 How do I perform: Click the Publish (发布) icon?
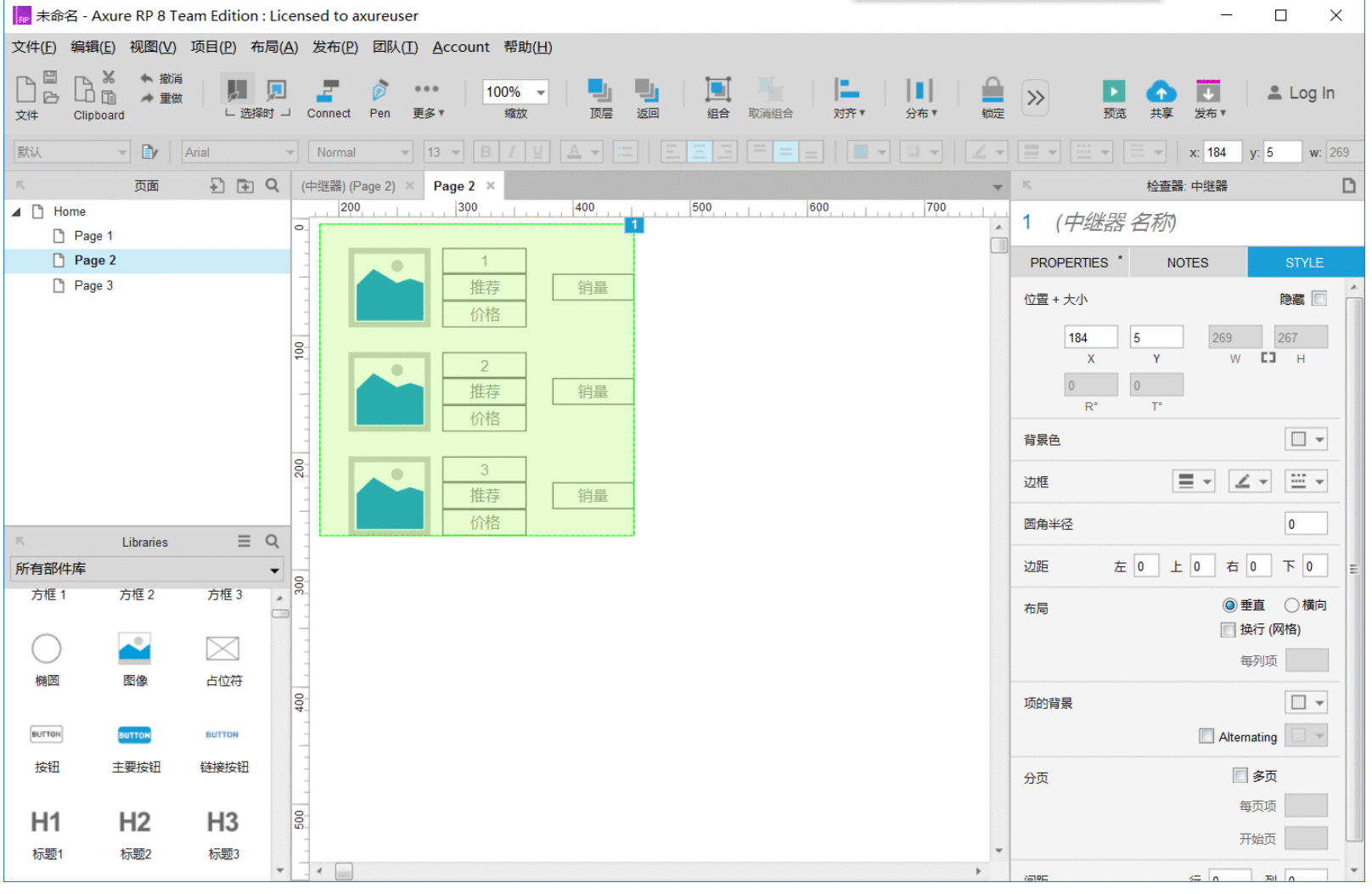1208,91
